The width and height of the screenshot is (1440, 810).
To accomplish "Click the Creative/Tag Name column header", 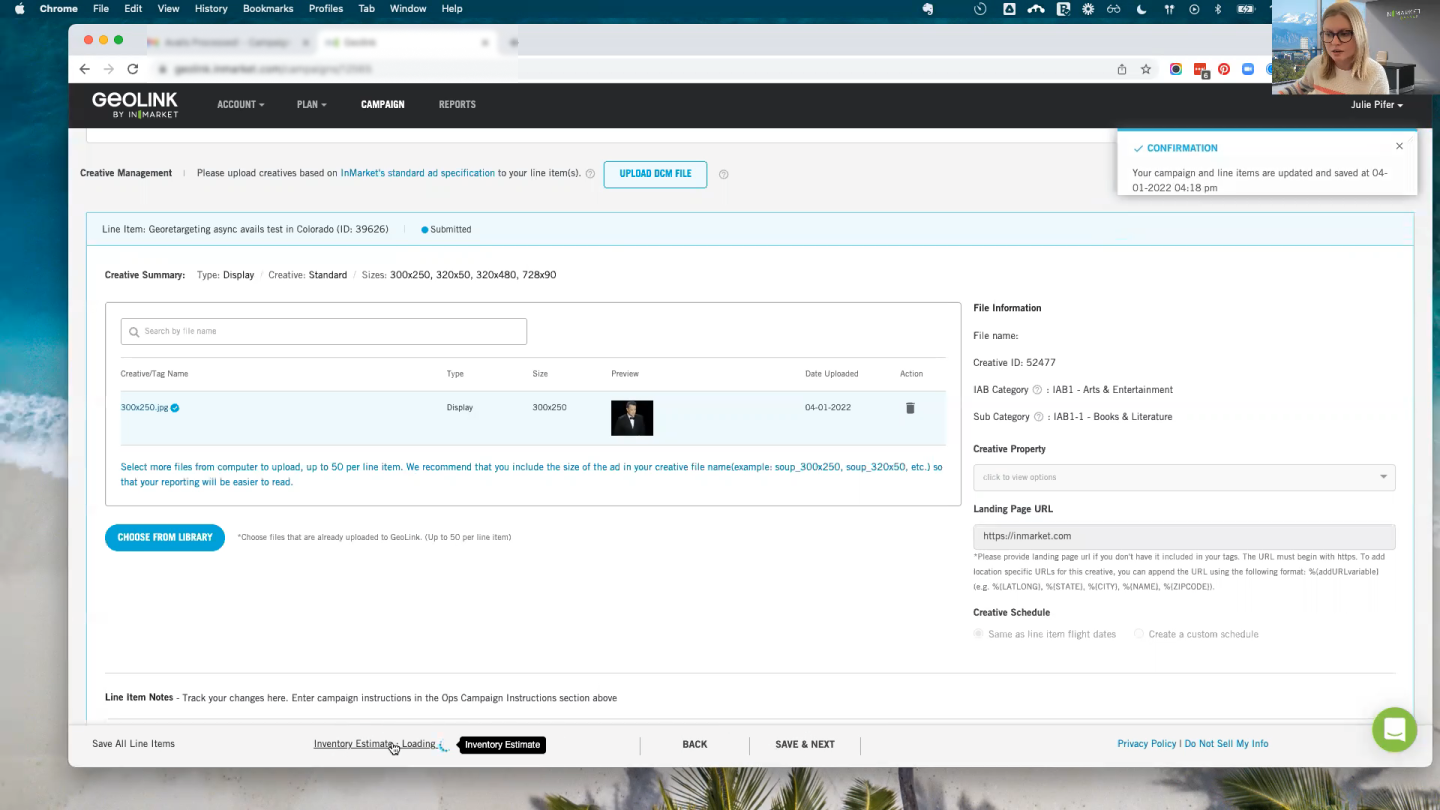I will point(154,374).
